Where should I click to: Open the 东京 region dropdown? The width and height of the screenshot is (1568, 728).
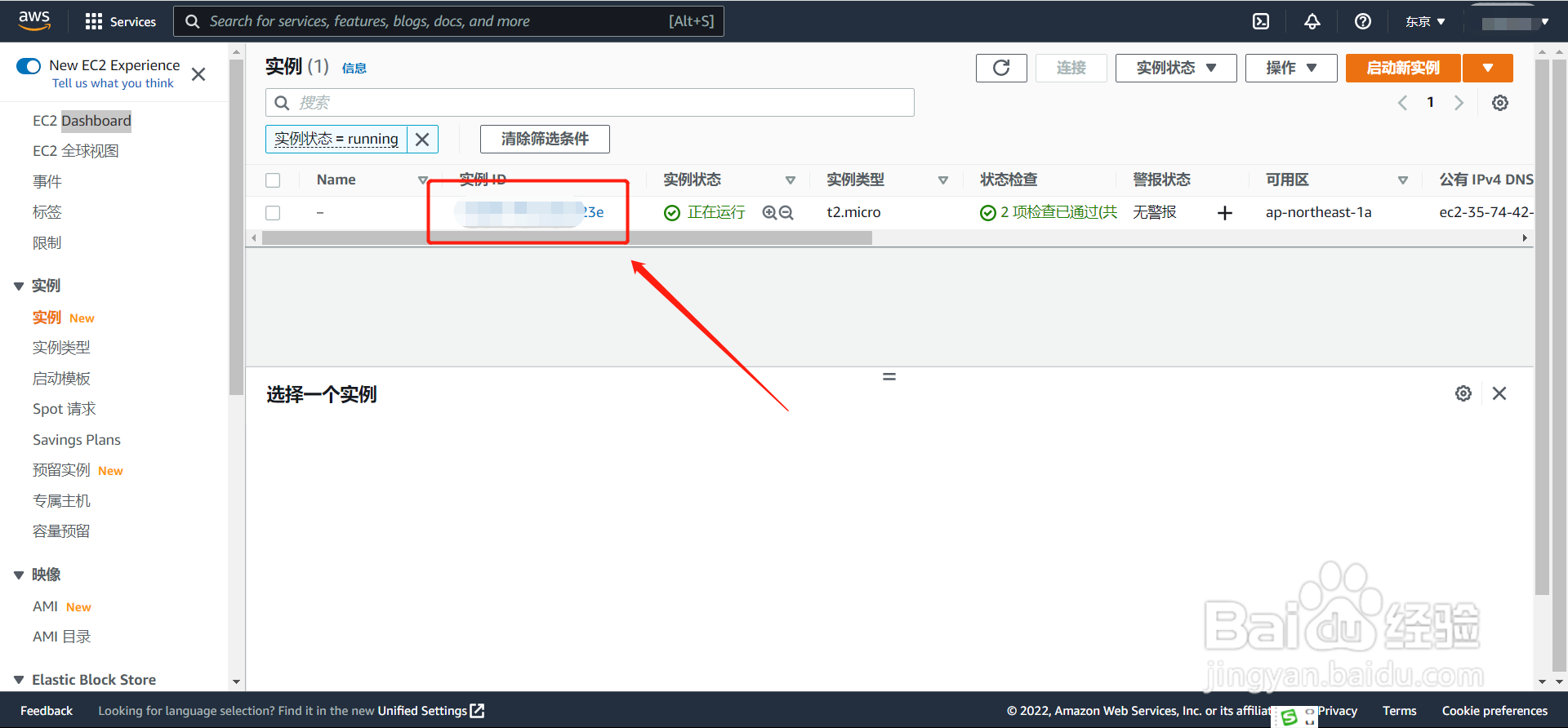pos(1425,21)
